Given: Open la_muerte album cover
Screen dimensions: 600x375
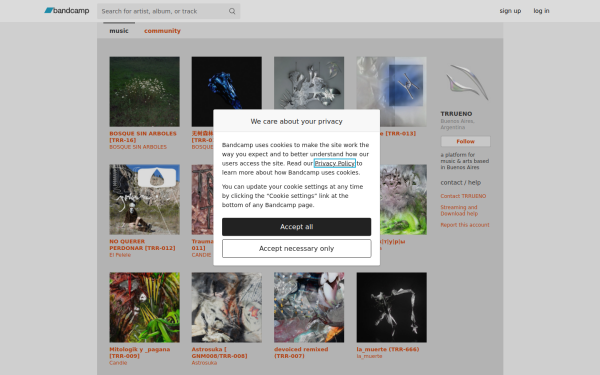Looking at the screenshot, I should coord(391,308).
